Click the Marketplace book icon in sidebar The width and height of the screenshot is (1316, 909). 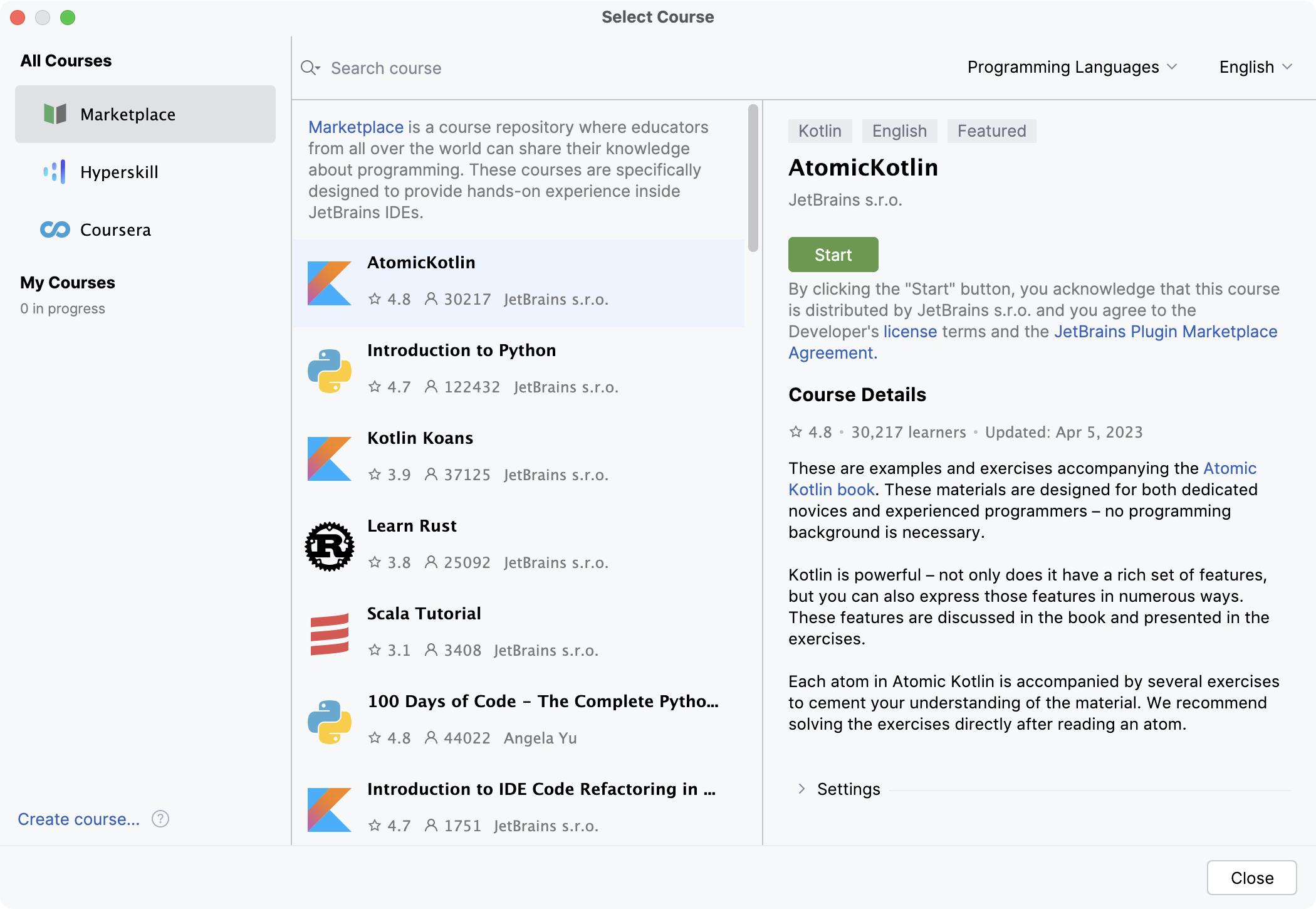[x=55, y=114]
